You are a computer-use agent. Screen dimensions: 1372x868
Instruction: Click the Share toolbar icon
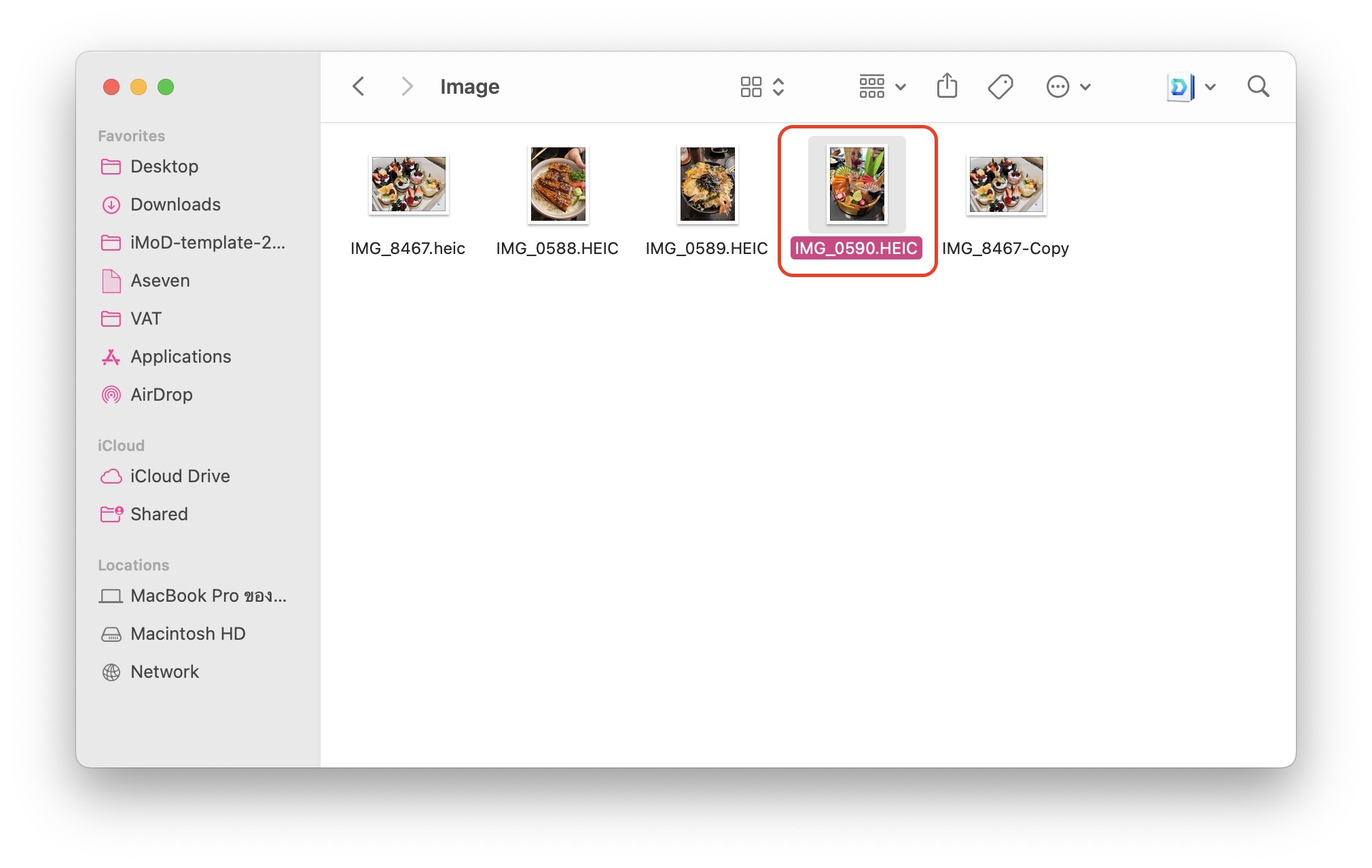point(947,86)
